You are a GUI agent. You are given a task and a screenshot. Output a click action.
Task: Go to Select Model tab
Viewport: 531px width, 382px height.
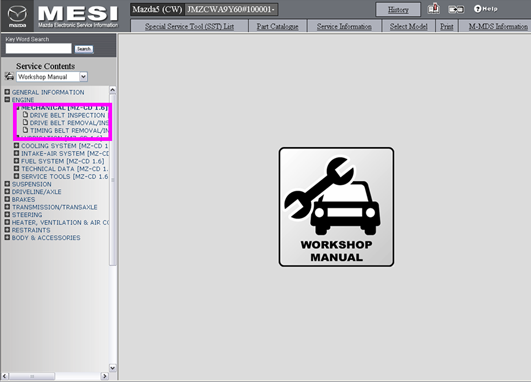[x=408, y=26]
